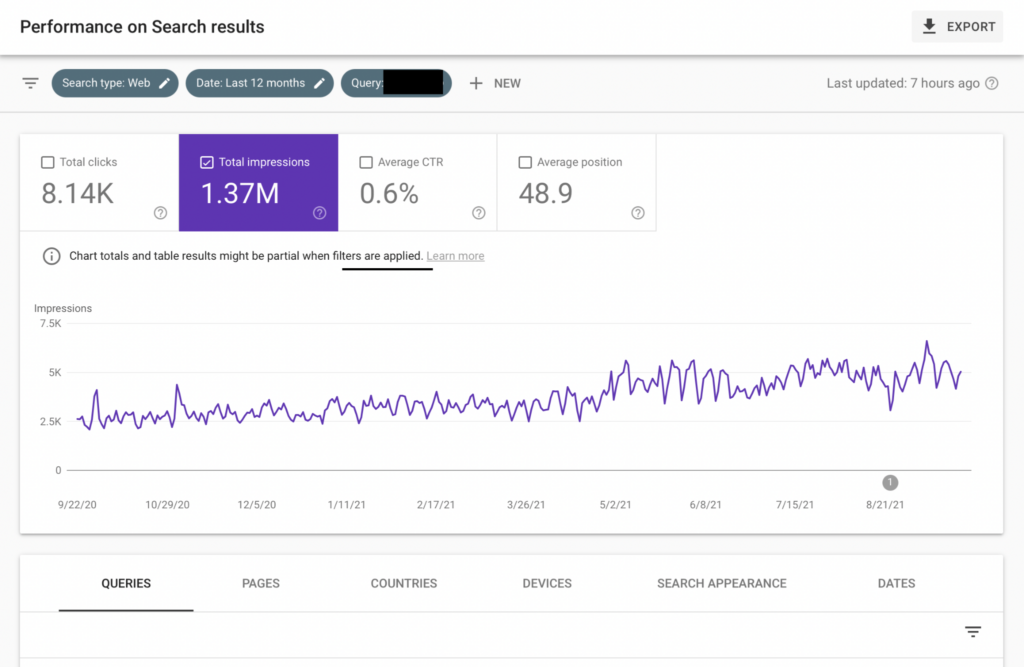Edit the Date: Last 12 months pencil
The height and width of the screenshot is (667, 1024).
point(319,83)
